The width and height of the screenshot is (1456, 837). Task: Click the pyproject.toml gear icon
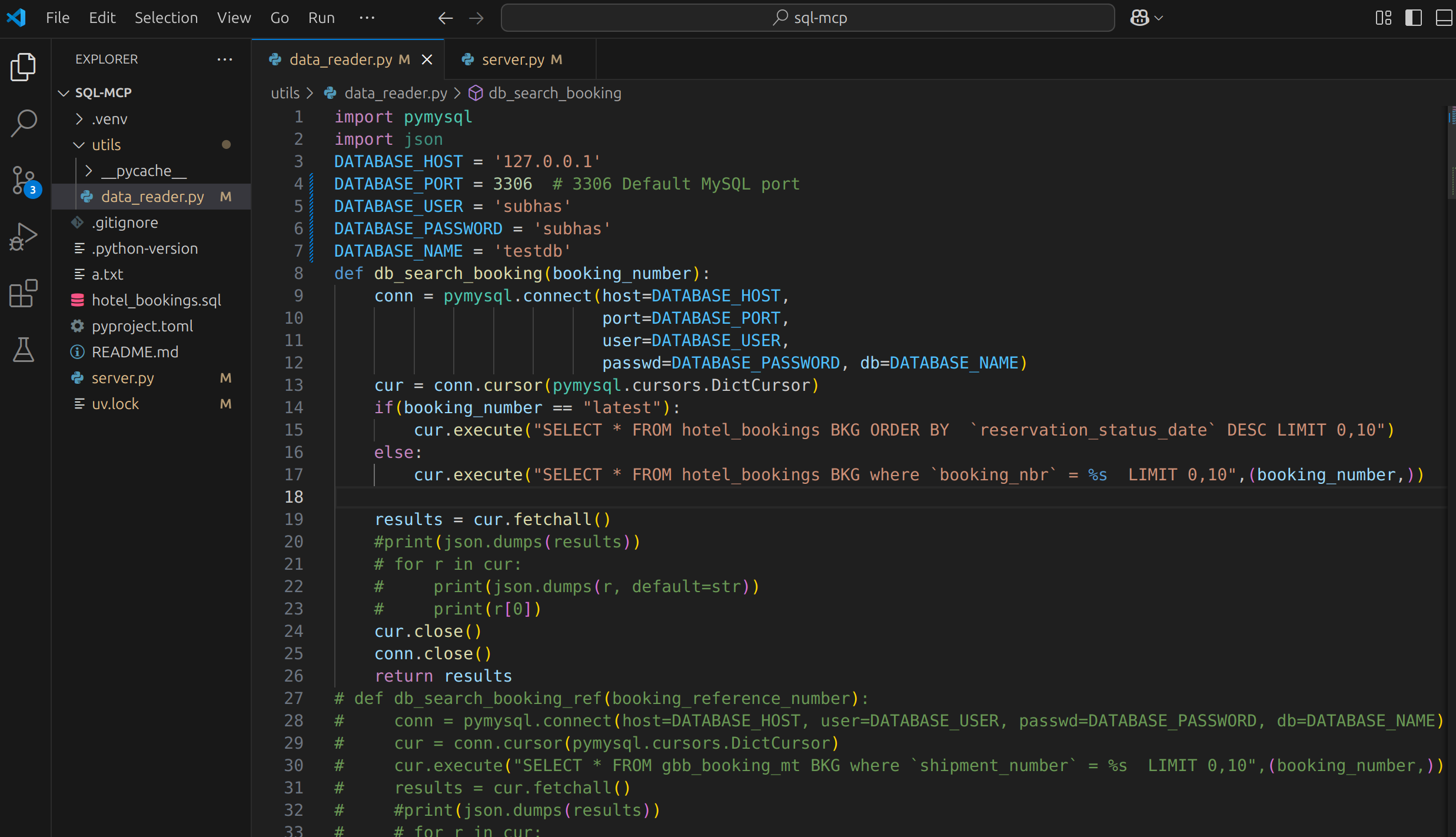[x=77, y=326]
